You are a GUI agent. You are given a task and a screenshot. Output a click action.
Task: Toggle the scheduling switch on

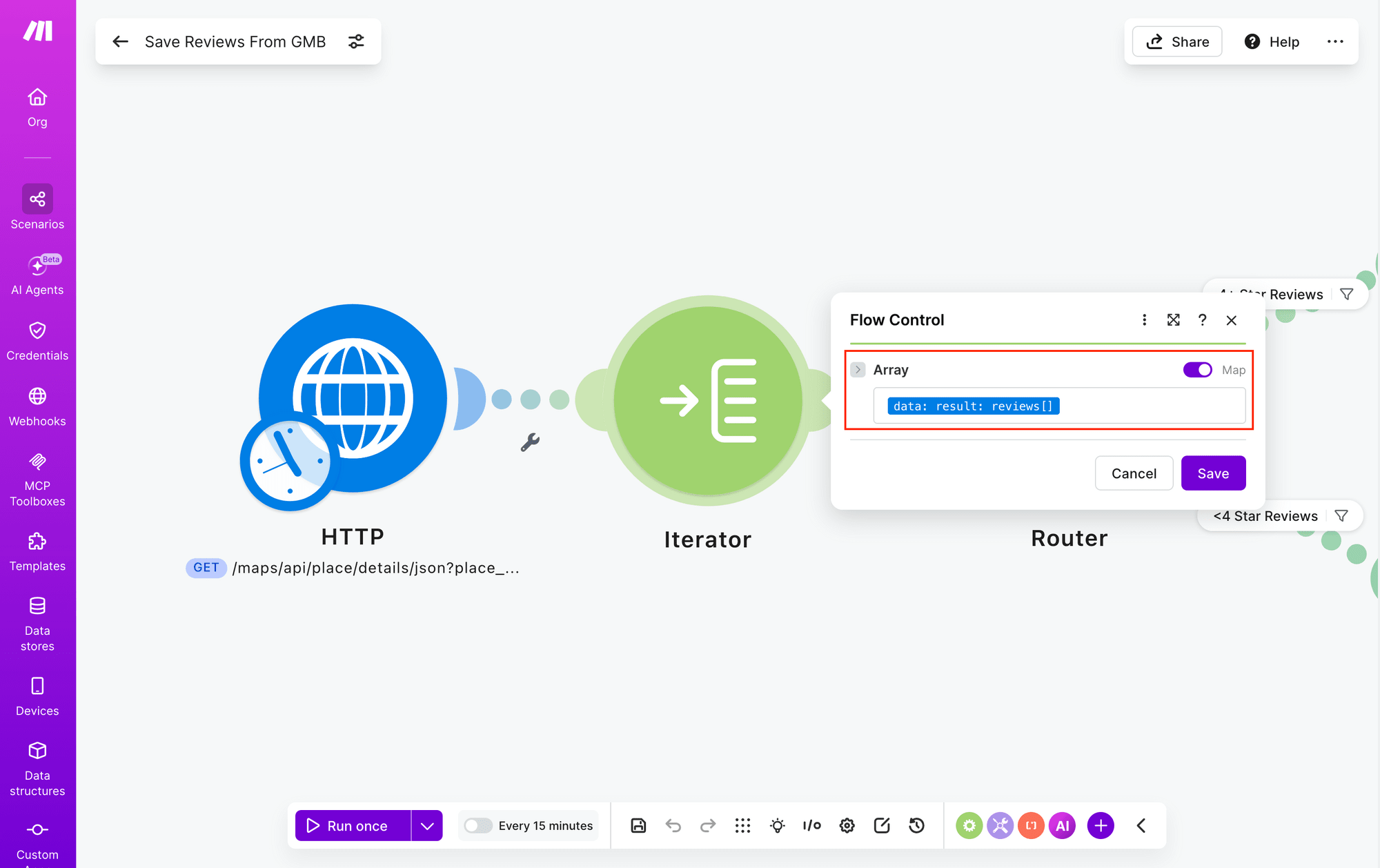pyautogui.click(x=477, y=825)
